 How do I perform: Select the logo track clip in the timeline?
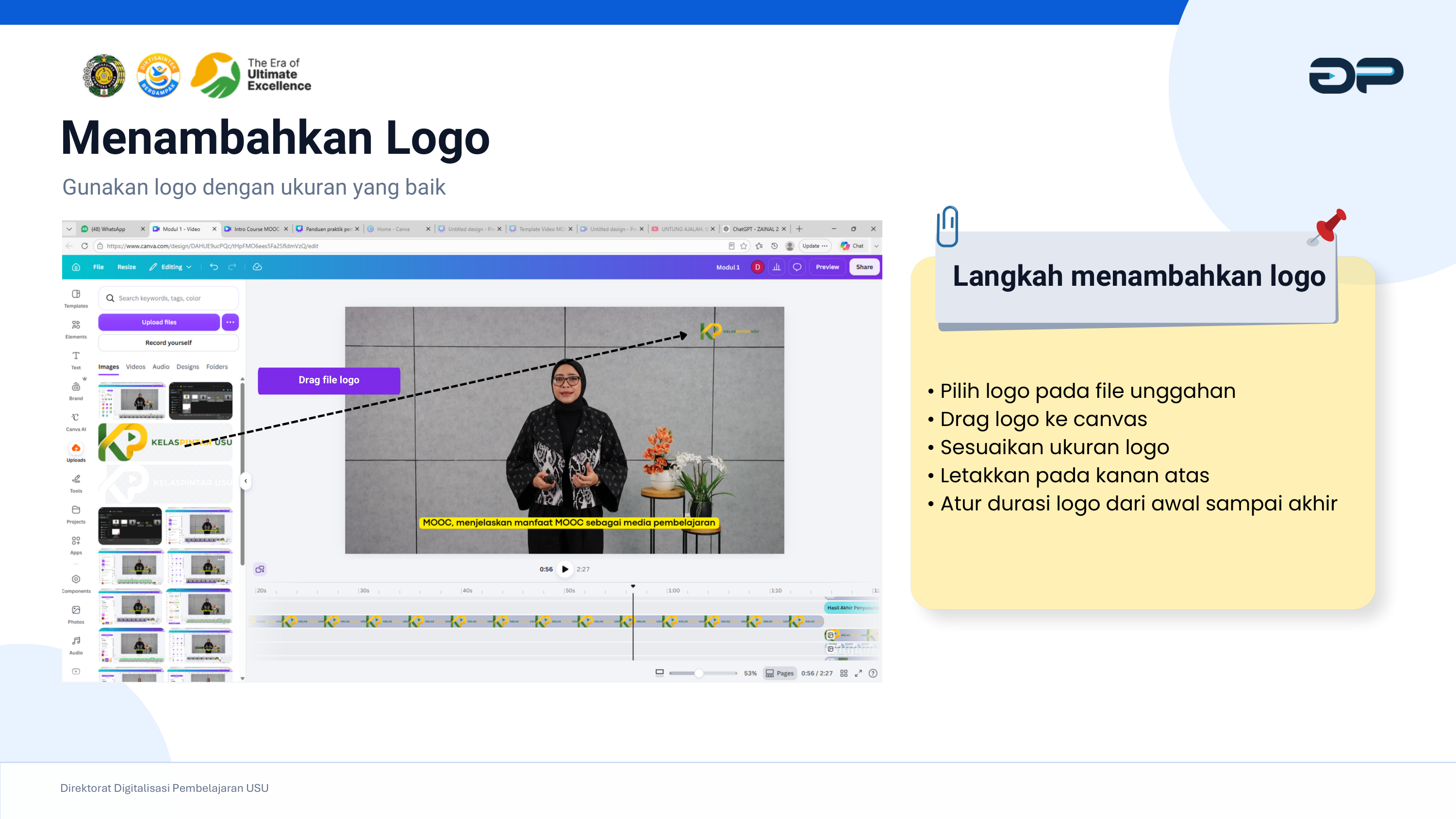537,622
